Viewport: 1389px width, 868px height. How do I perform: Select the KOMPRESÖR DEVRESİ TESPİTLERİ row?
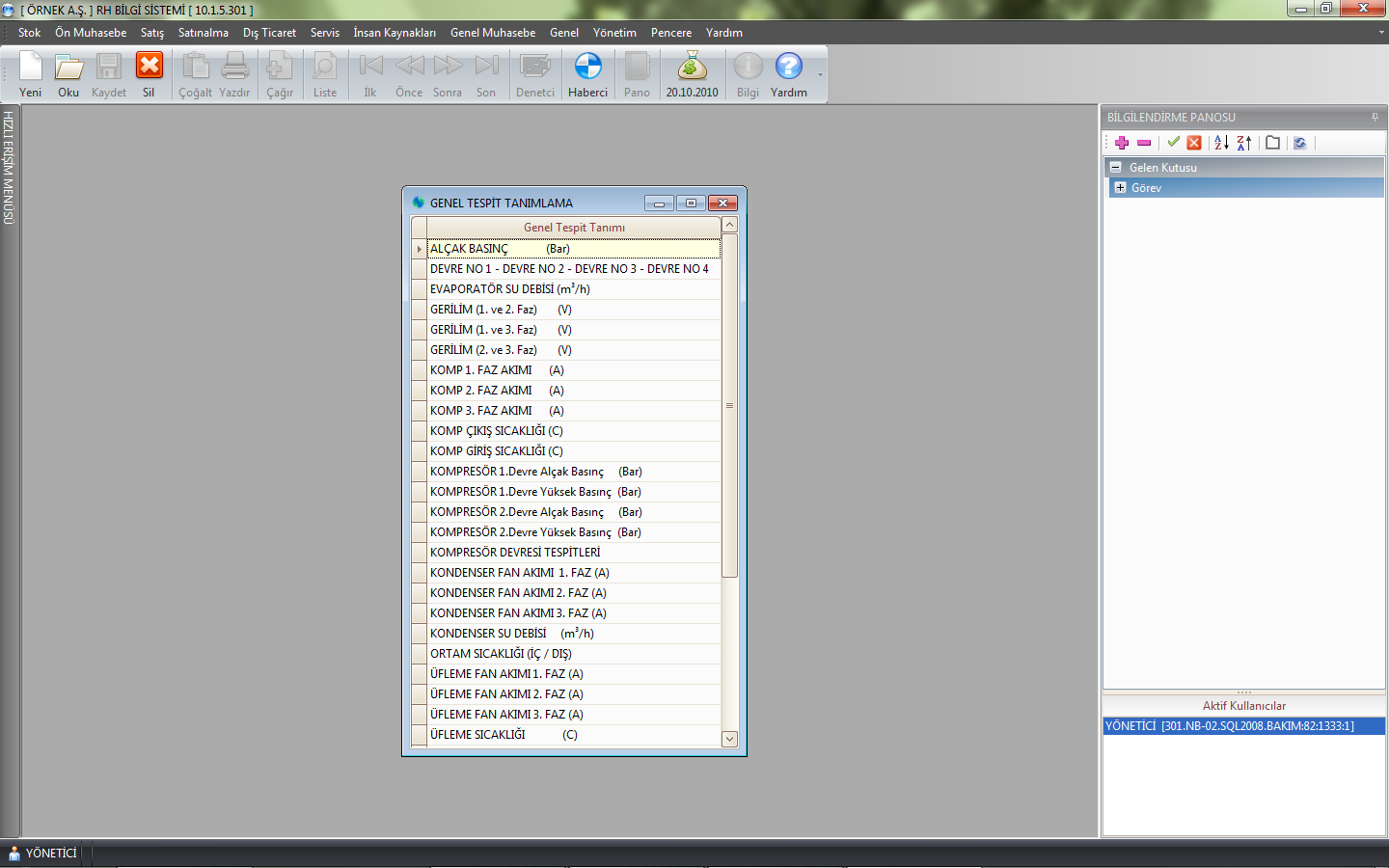(515, 553)
